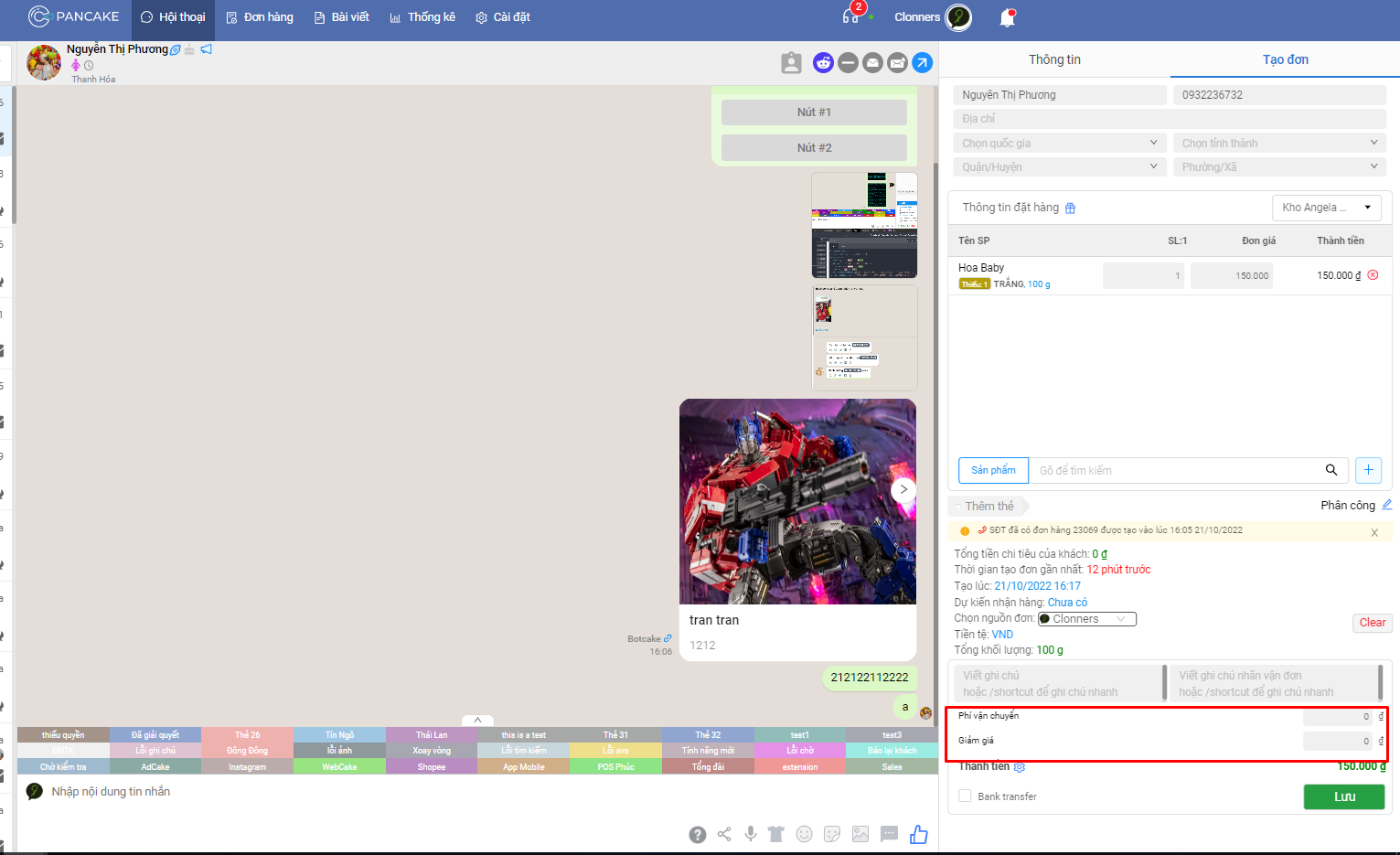Toggle the Bank transfer checkbox
1400x855 pixels.
pyautogui.click(x=965, y=796)
